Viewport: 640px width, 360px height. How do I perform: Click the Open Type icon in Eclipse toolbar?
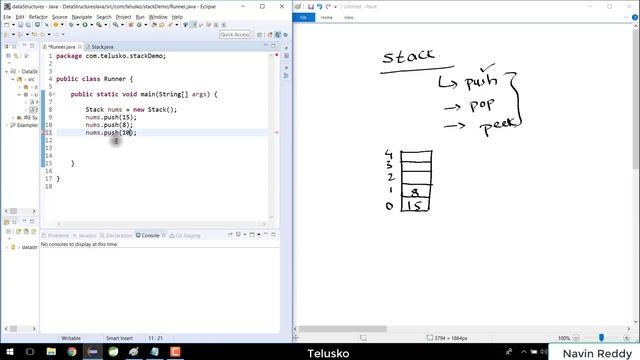point(154,25)
